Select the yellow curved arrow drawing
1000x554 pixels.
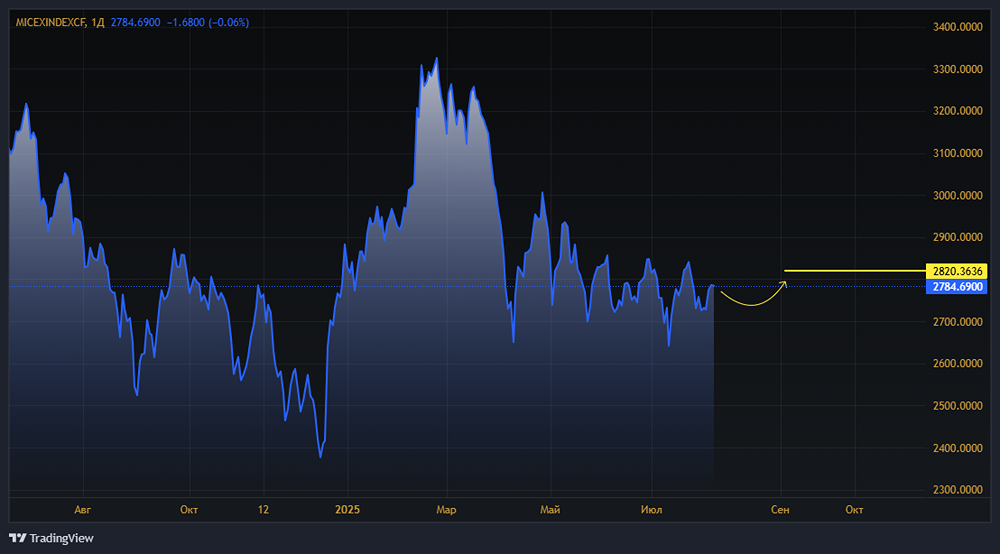click(752, 298)
